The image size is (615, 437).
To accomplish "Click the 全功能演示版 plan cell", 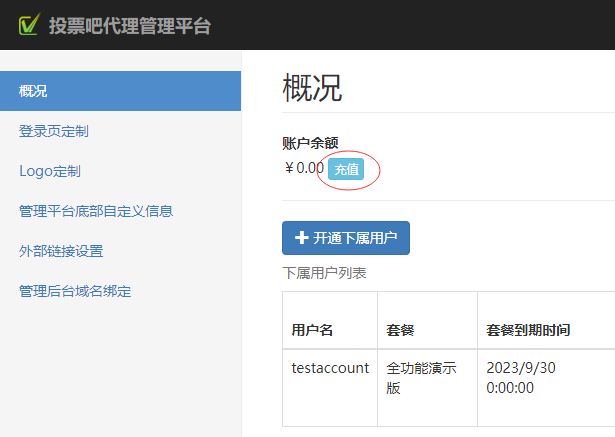I will 421,377.
